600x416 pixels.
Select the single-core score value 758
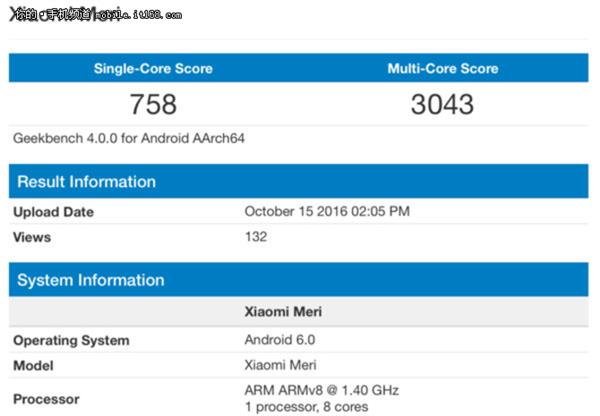coord(153,104)
